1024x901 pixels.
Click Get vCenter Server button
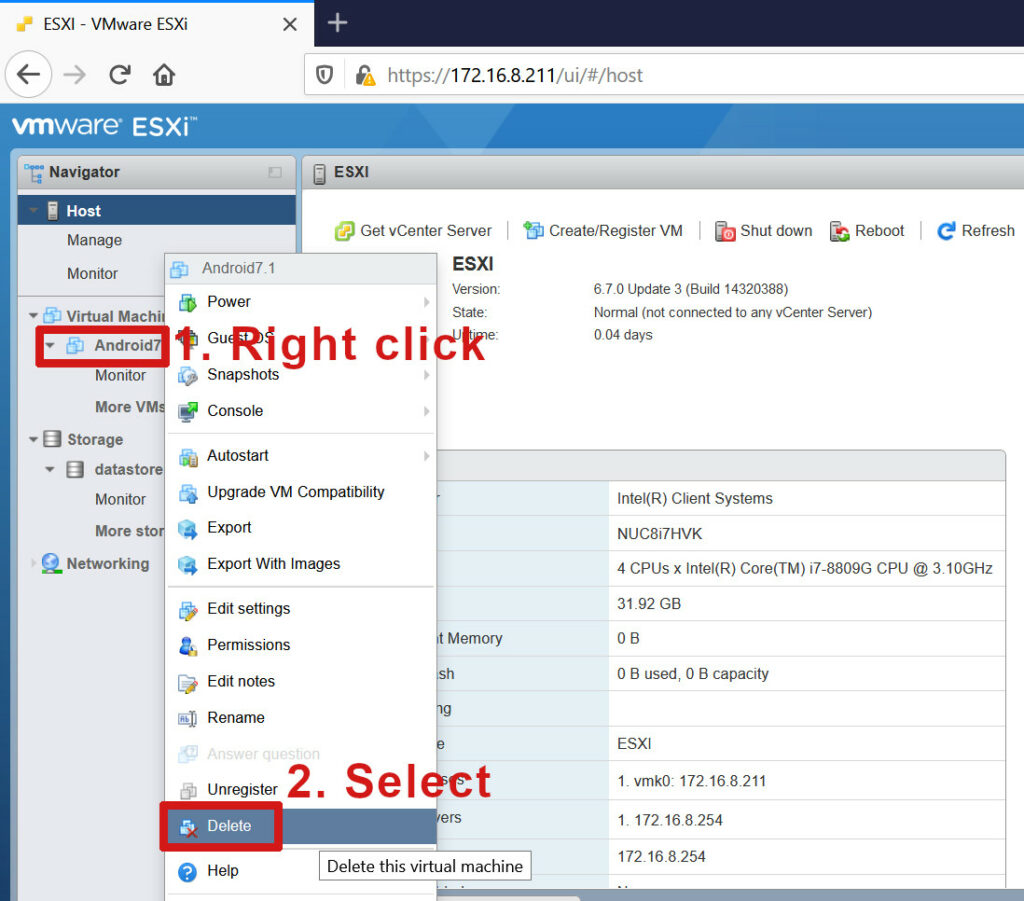pyautogui.click(x=413, y=231)
